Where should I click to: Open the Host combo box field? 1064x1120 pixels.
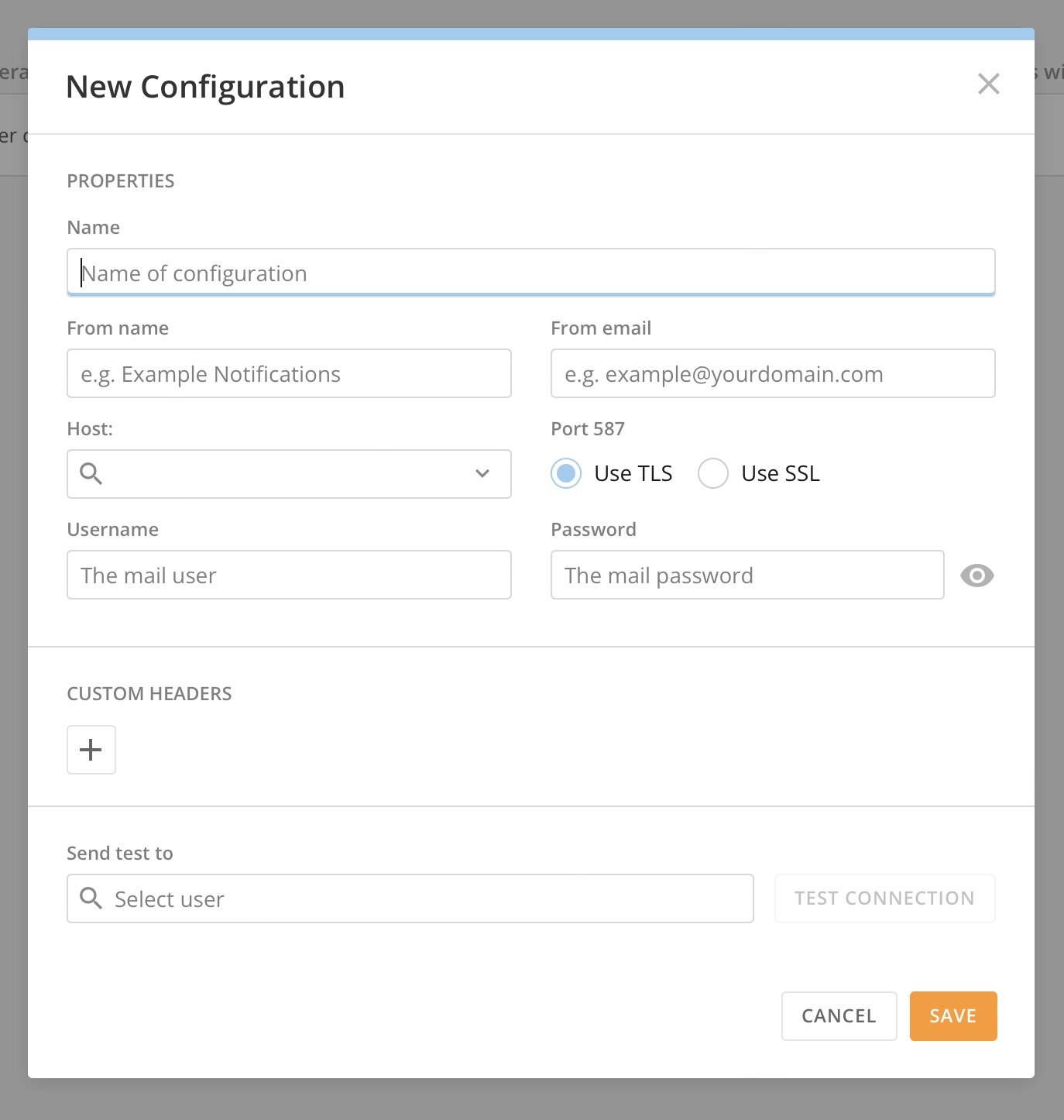(x=287, y=474)
